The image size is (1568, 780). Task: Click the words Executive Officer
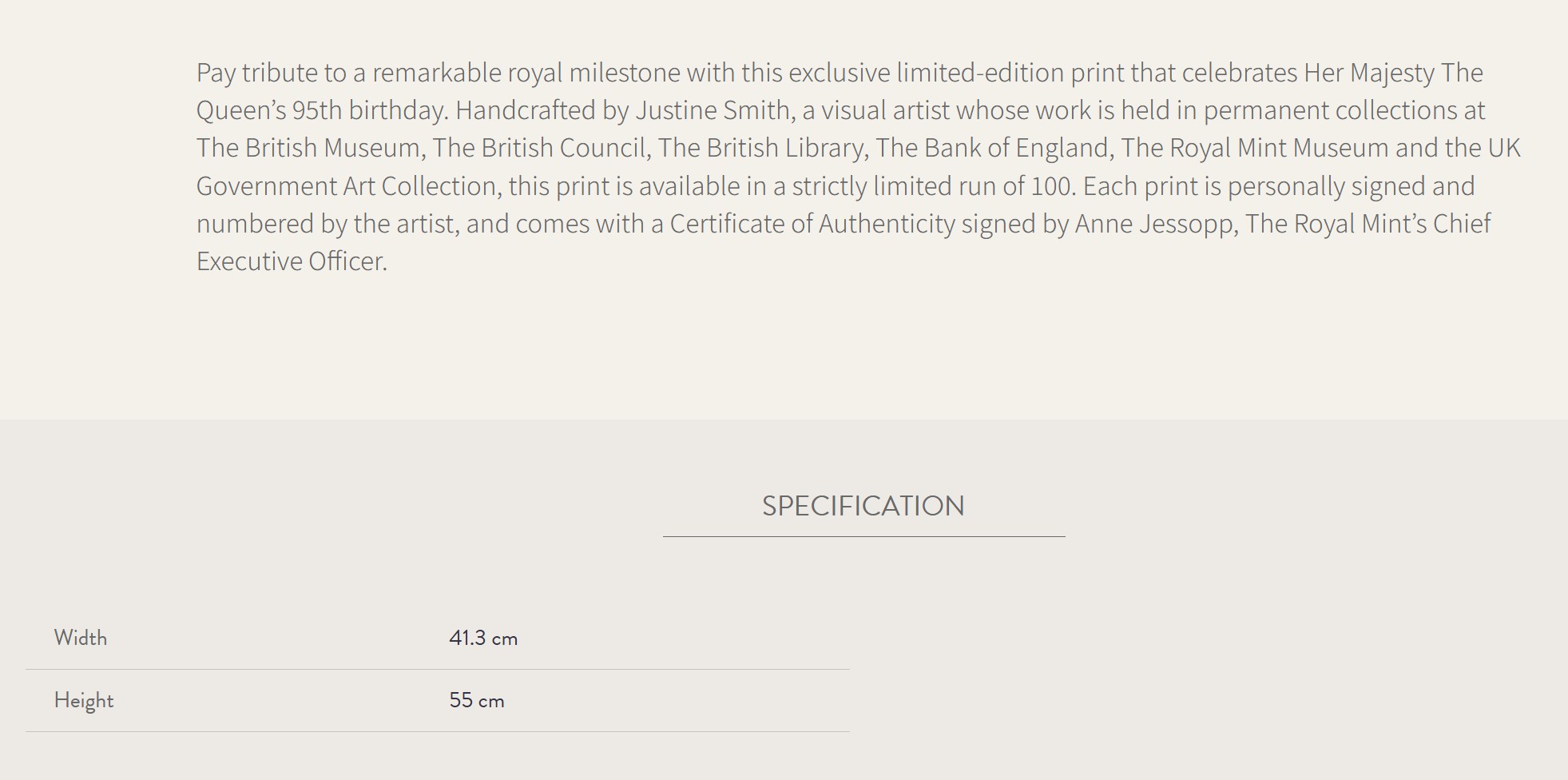click(291, 261)
